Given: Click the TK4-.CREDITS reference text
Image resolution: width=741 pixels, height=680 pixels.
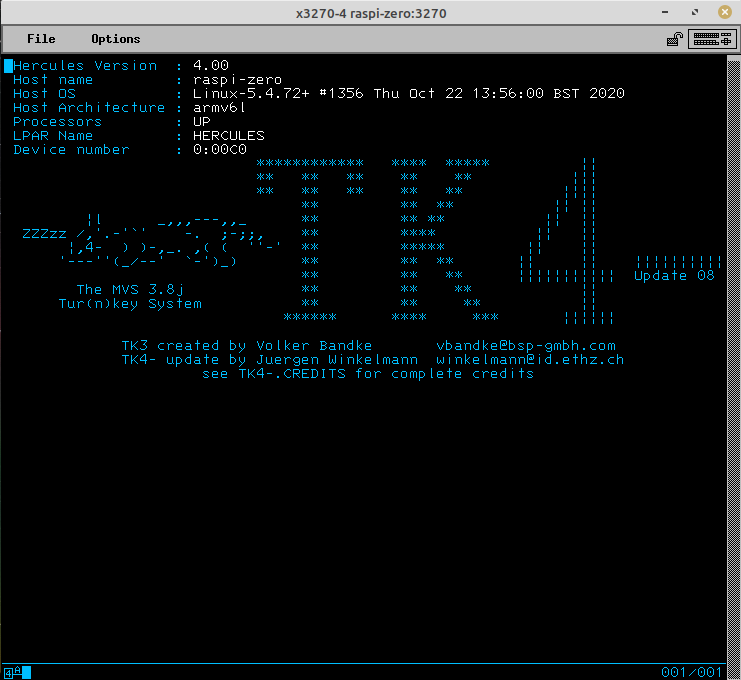Looking at the screenshot, I should (292, 374).
